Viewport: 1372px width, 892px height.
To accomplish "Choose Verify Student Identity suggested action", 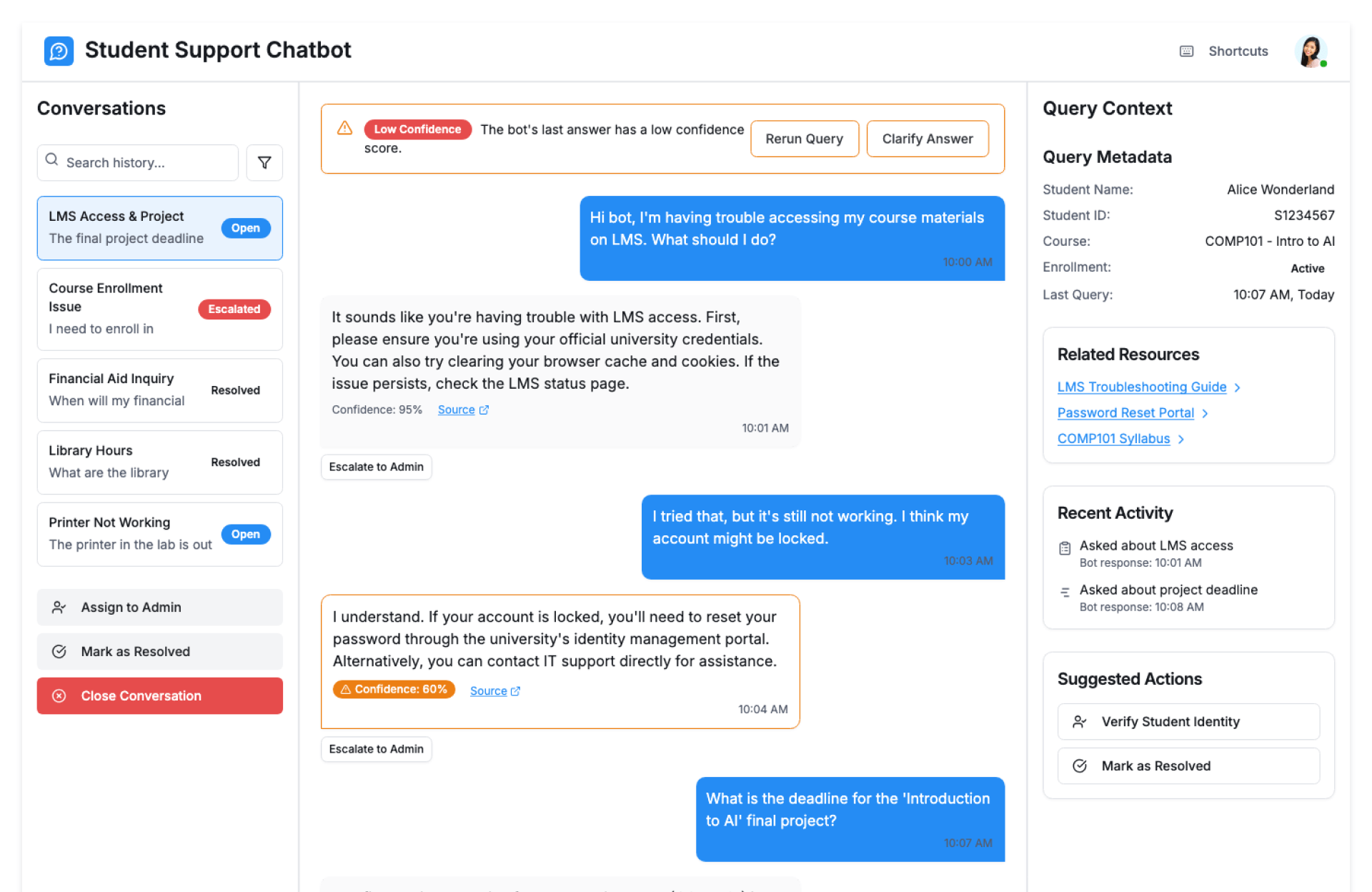I will 1188,722.
